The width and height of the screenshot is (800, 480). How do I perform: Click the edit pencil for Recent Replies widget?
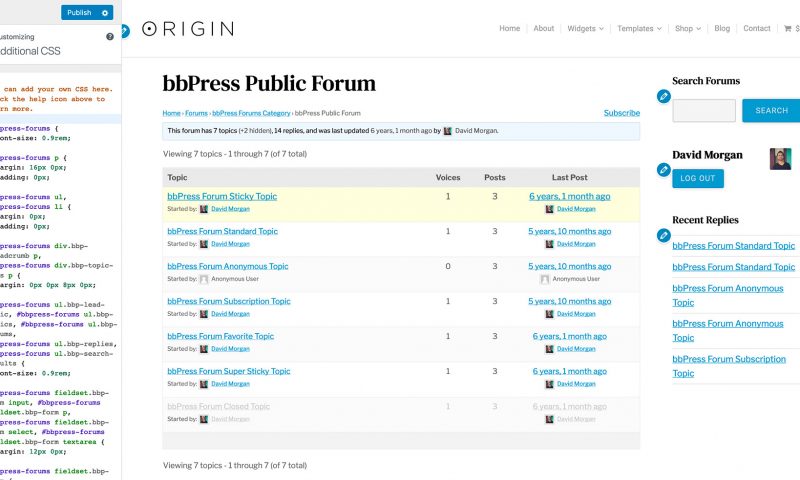pos(664,235)
